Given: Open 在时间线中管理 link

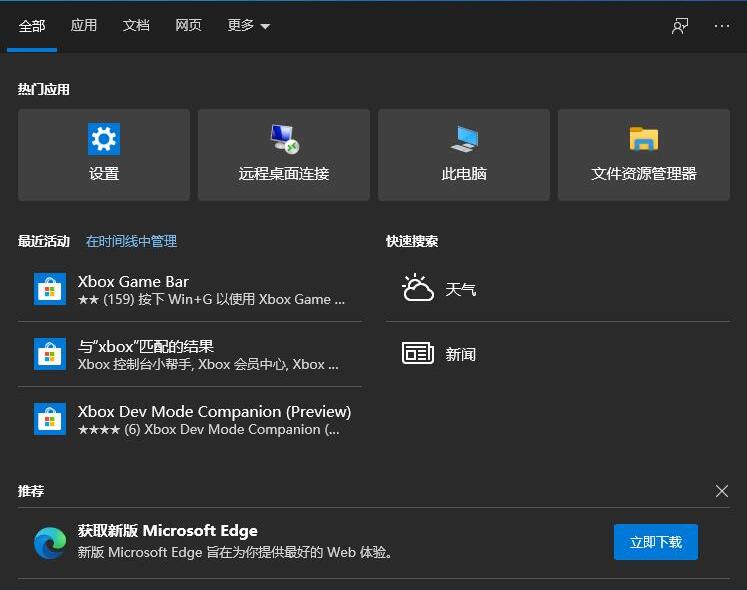Looking at the screenshot, I should 131,241.
